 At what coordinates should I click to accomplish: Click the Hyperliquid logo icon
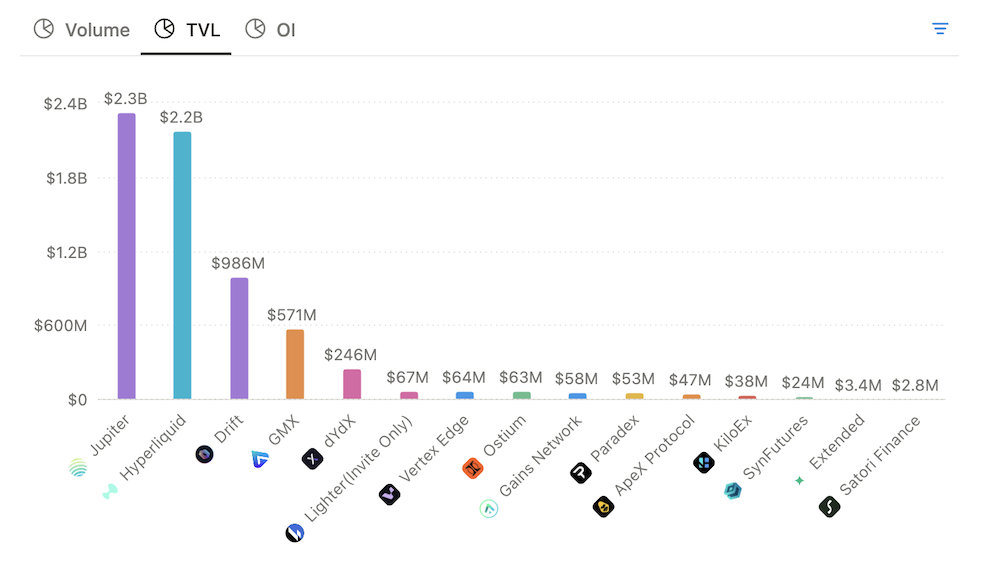click(x=110, y=491)
